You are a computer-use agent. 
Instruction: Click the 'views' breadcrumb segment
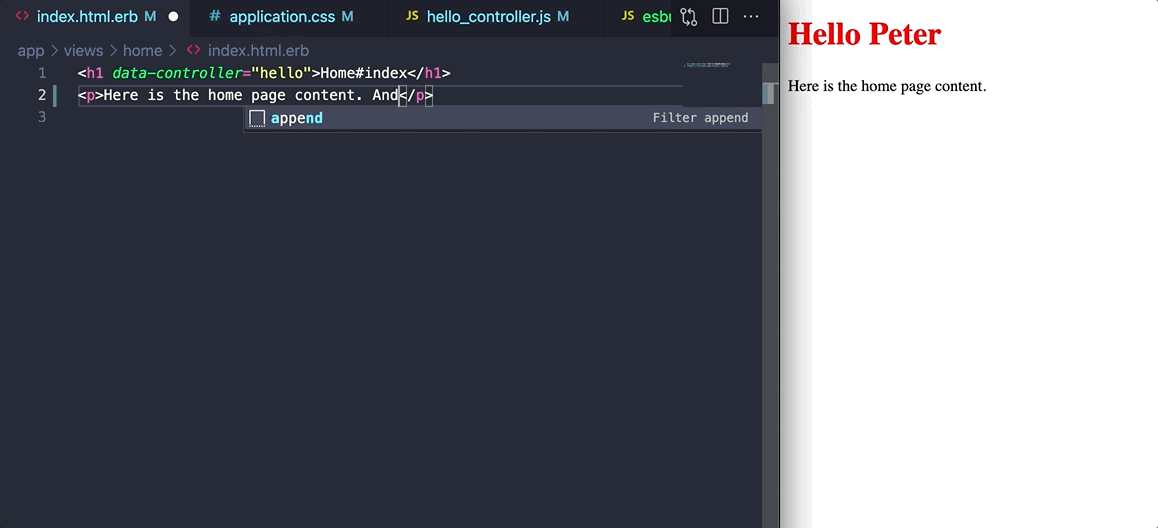click(83, 51)
